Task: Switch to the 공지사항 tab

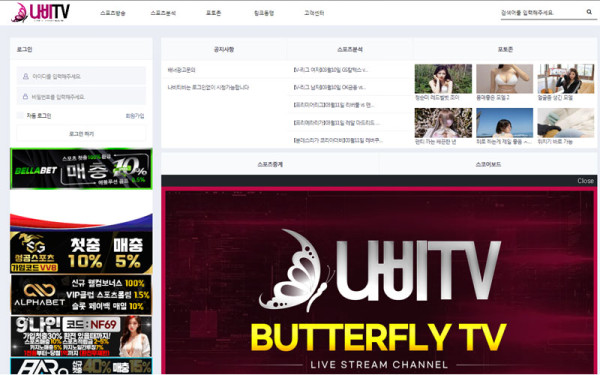Action: click(224, 49)
